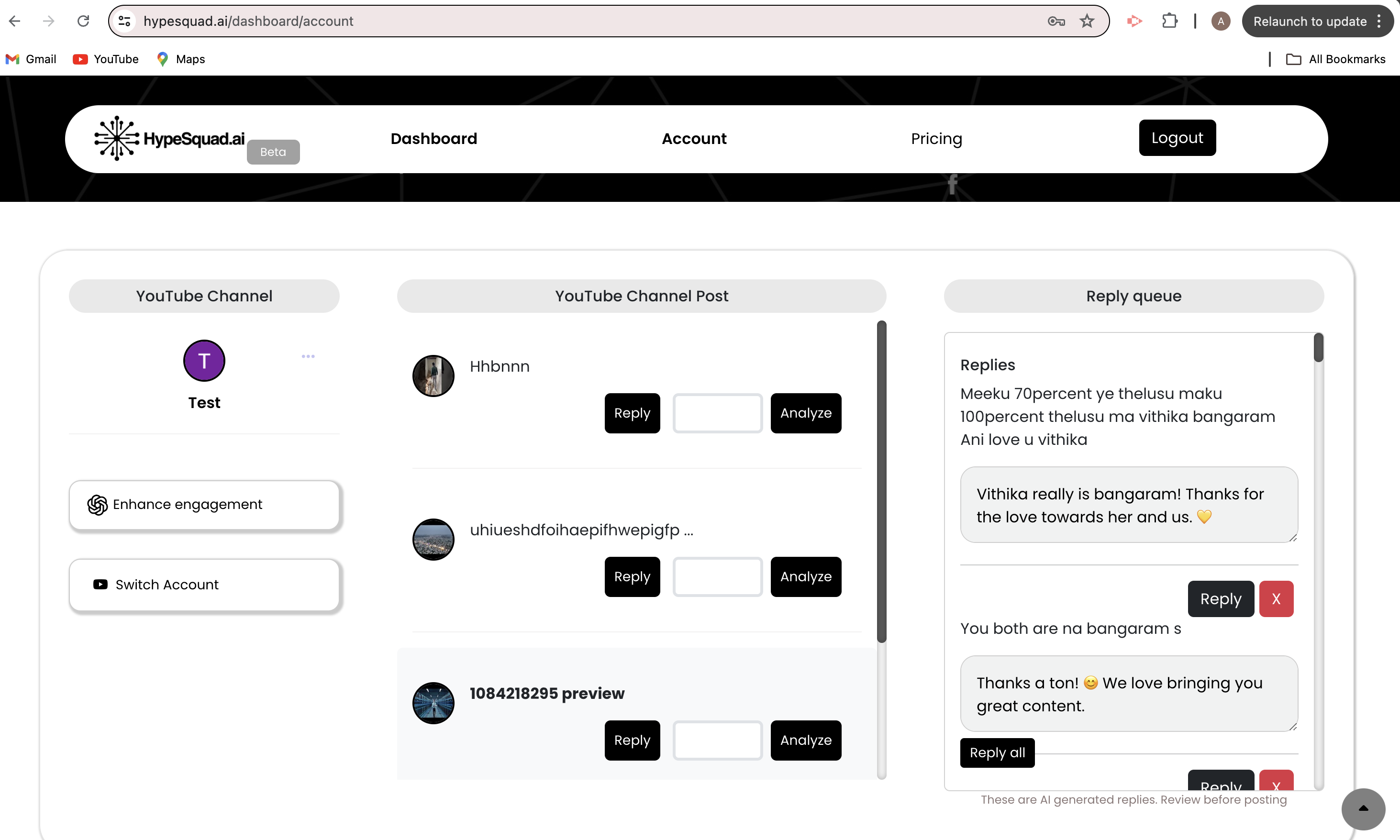The width and height of the screenshot is (1400, 840).
Task: Open site settings in the address bar
Action: (x=124, y=21)
